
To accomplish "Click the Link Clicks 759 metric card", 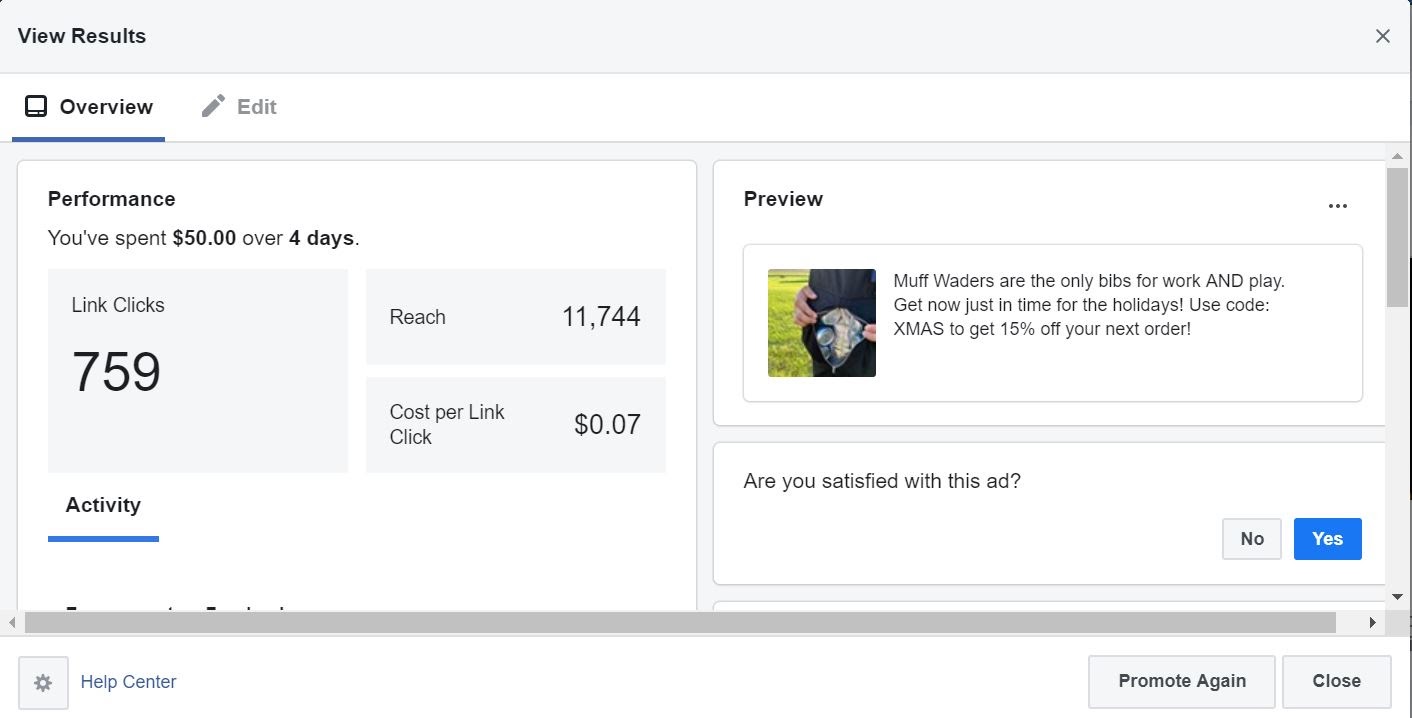I will 197,370.
